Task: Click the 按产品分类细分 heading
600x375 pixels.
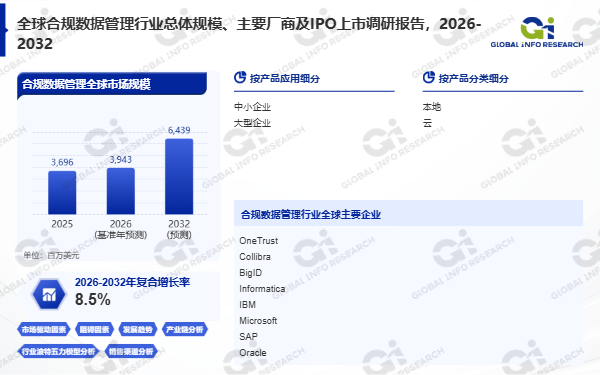Action: [474, 78]
